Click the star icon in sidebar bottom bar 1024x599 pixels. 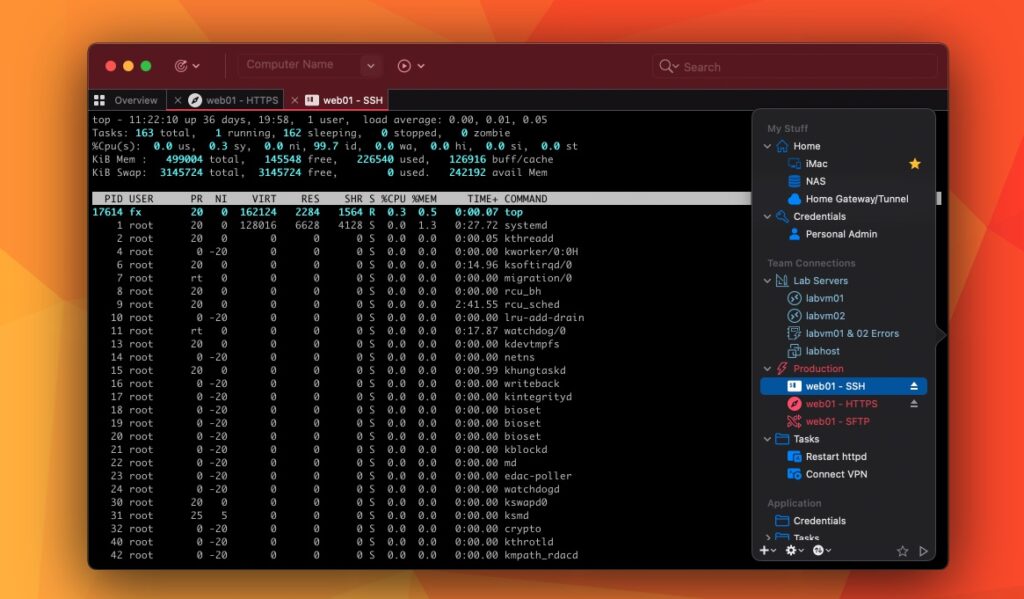pyautogui.click(x=902, y=551)
